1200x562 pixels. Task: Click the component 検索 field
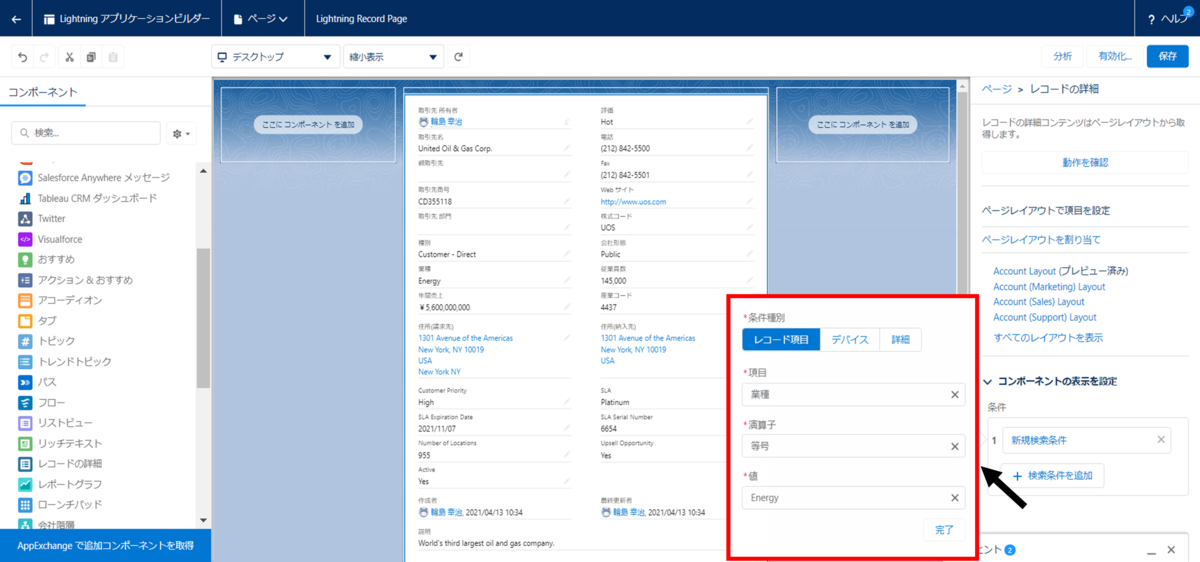86,133
